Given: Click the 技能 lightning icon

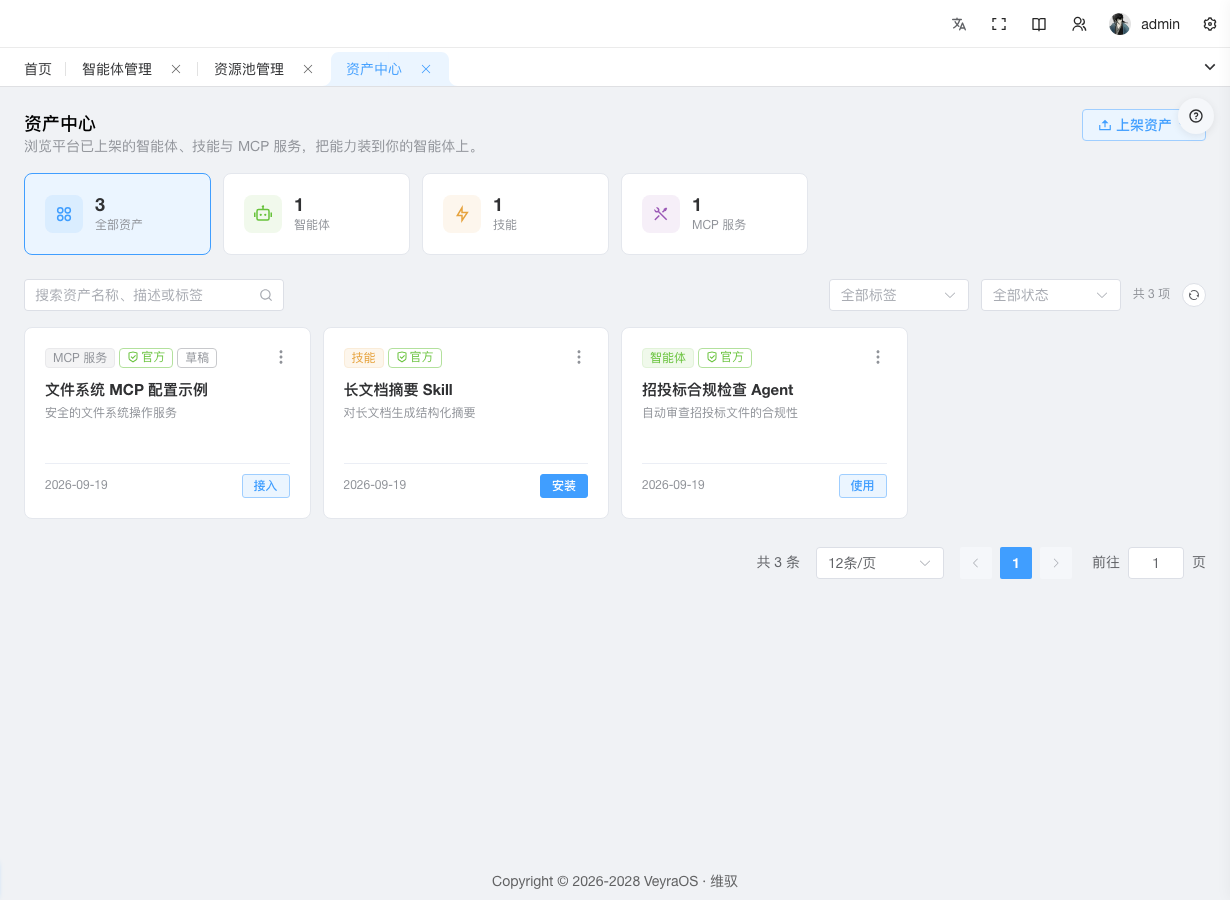Looking at the screenshot, I should (462, 214).
